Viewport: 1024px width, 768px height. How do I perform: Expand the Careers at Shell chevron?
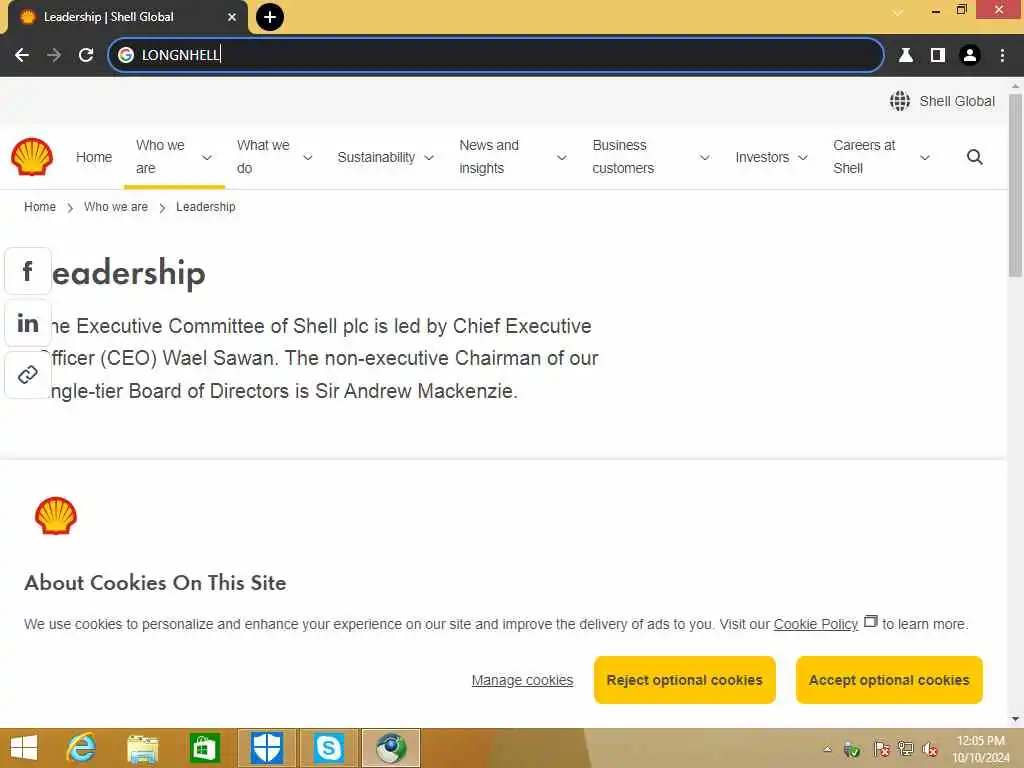[924, 157]
